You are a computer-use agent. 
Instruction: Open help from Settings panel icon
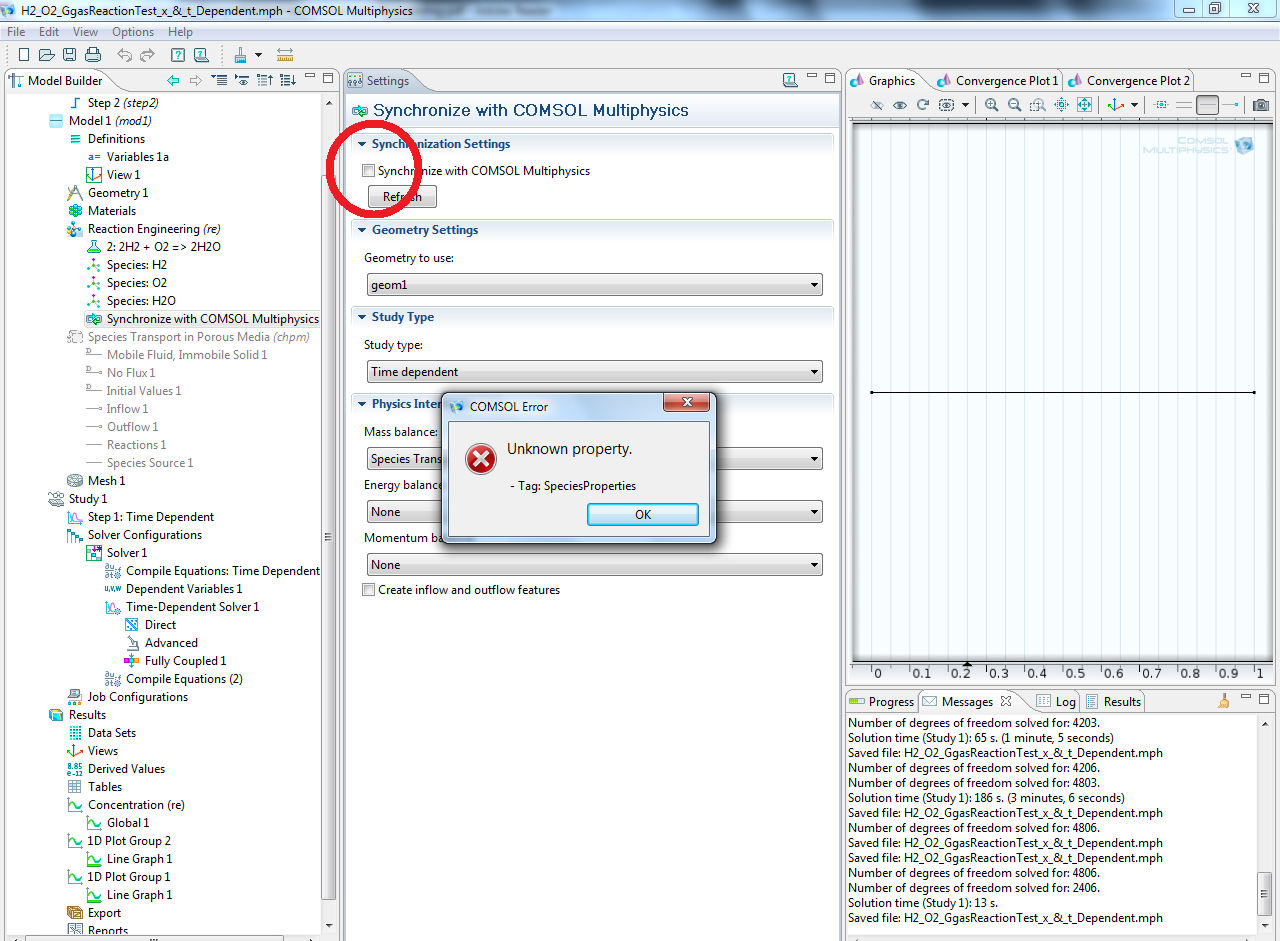[x=790, y=80]
